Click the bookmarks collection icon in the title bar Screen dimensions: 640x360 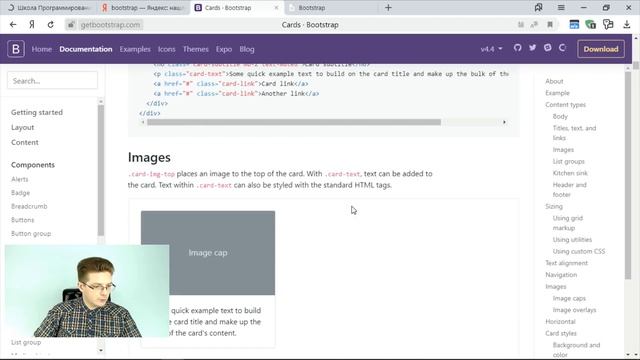(539, 7)
